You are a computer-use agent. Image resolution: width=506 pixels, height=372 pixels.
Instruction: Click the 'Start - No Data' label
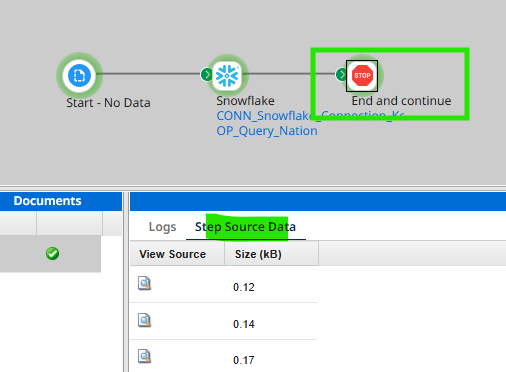coord(108,103)
